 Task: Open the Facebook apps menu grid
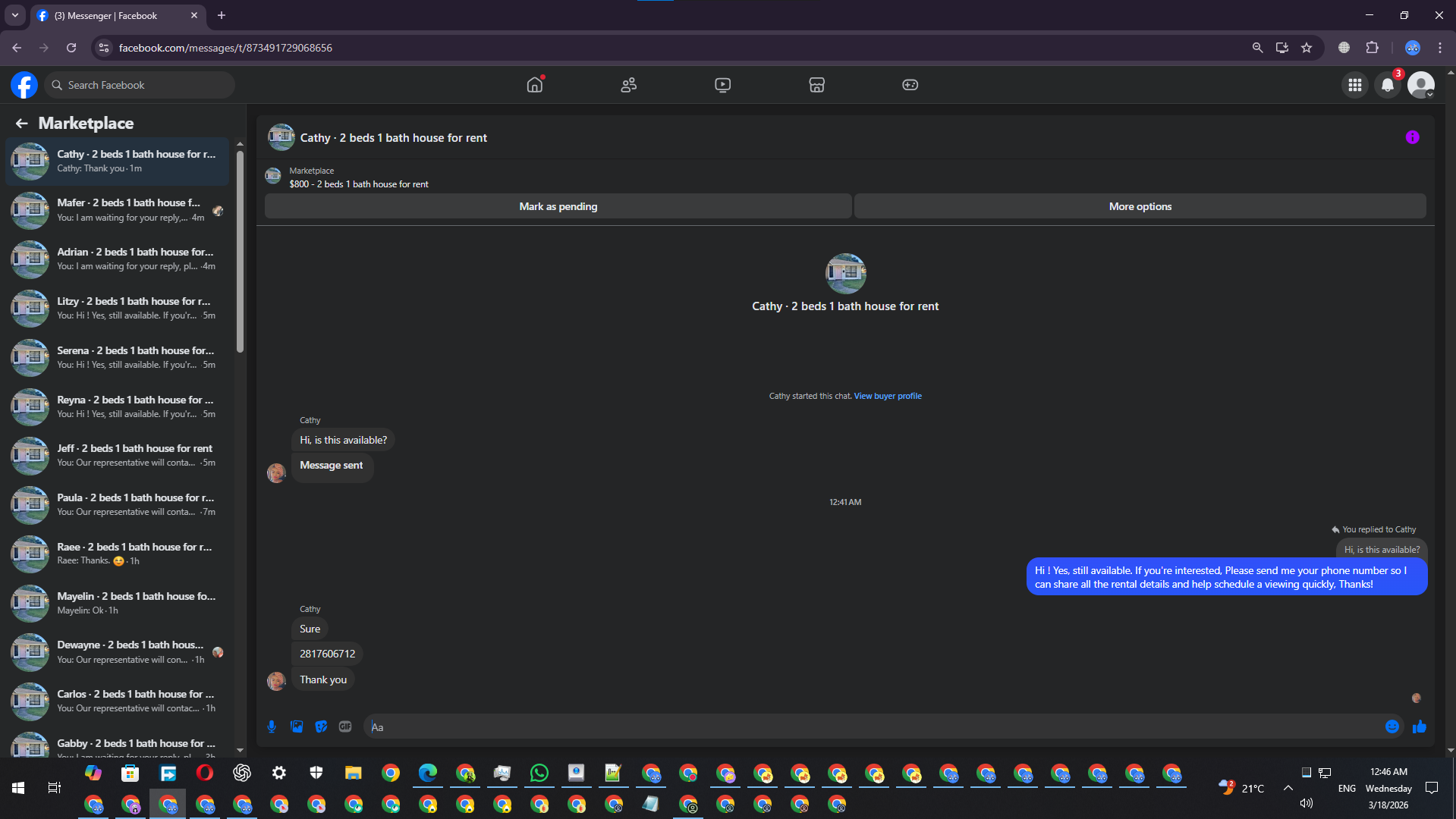pyautogui.click(x=1355, y=85)
